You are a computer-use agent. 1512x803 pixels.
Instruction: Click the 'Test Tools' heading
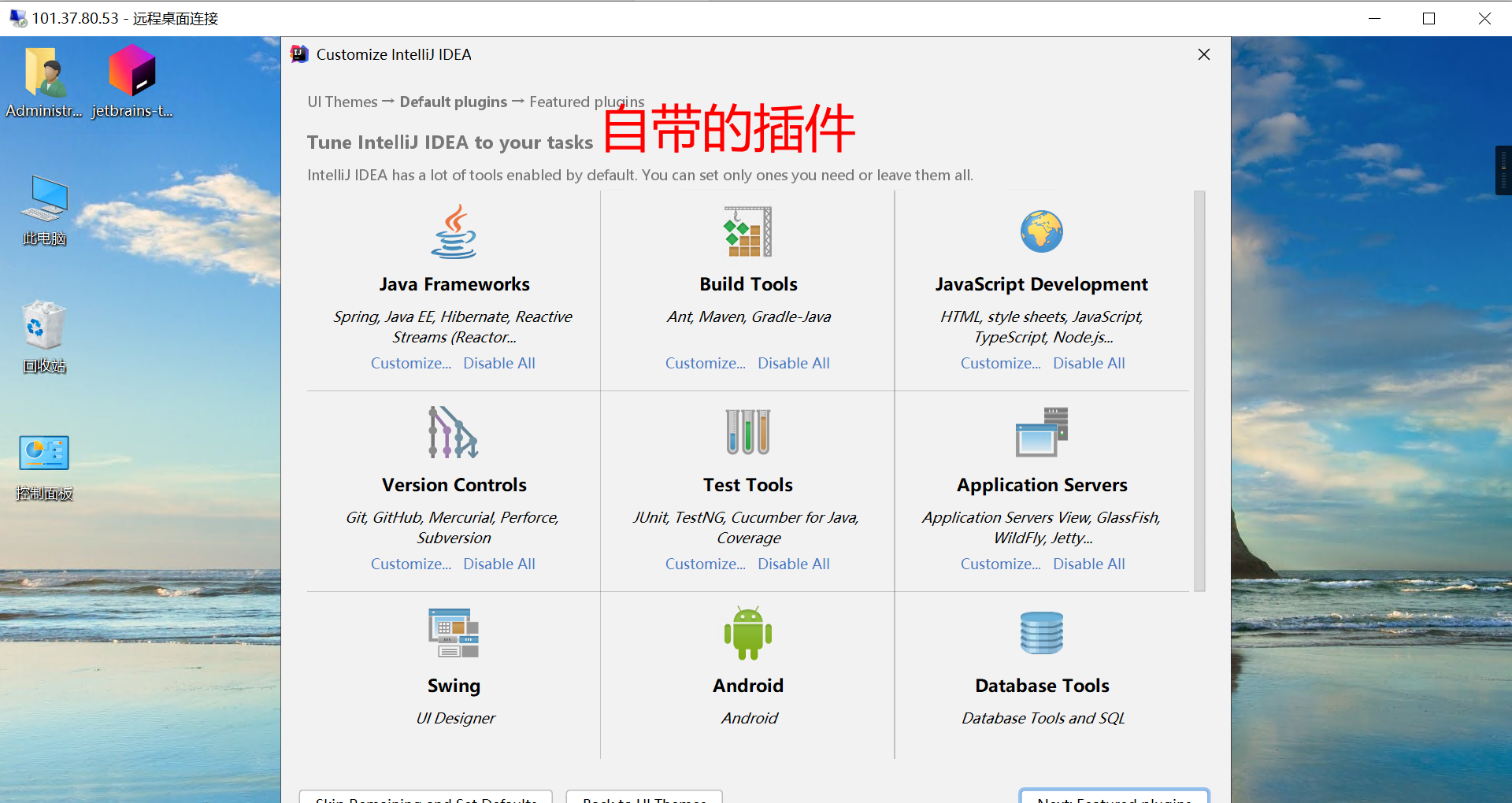click(x=748, y=485)
